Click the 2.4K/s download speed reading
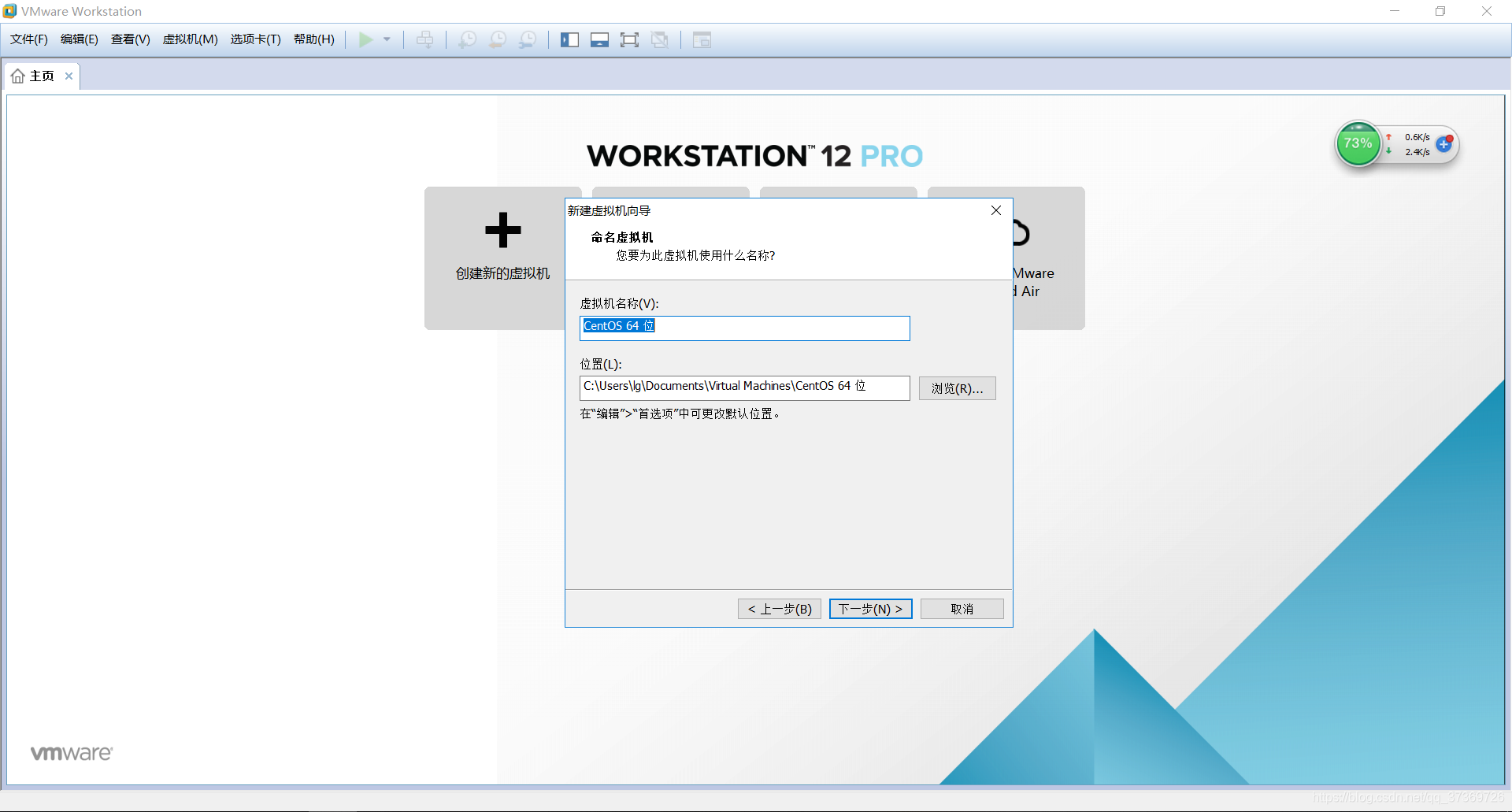Viewport: 1512px width, 812px height. click(x=1417, y=152)
